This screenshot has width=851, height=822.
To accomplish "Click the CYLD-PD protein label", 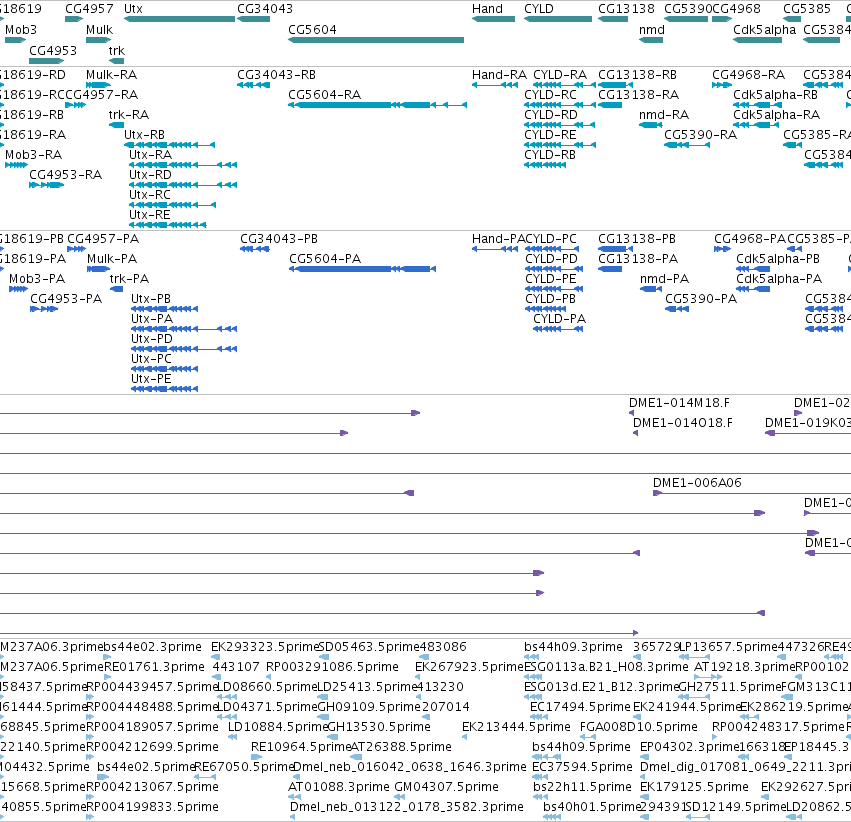I will pos(551,259).
